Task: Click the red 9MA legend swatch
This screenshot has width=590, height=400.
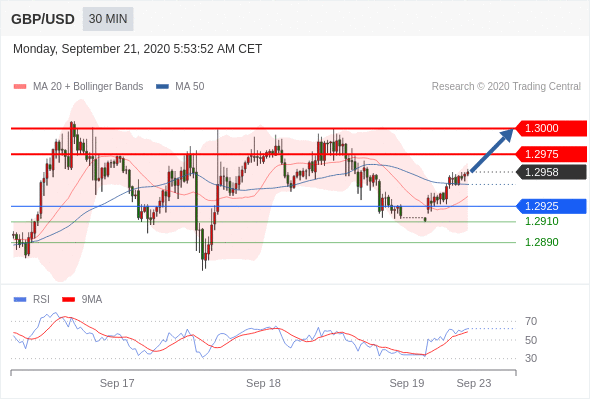Action: pos(68,300)
